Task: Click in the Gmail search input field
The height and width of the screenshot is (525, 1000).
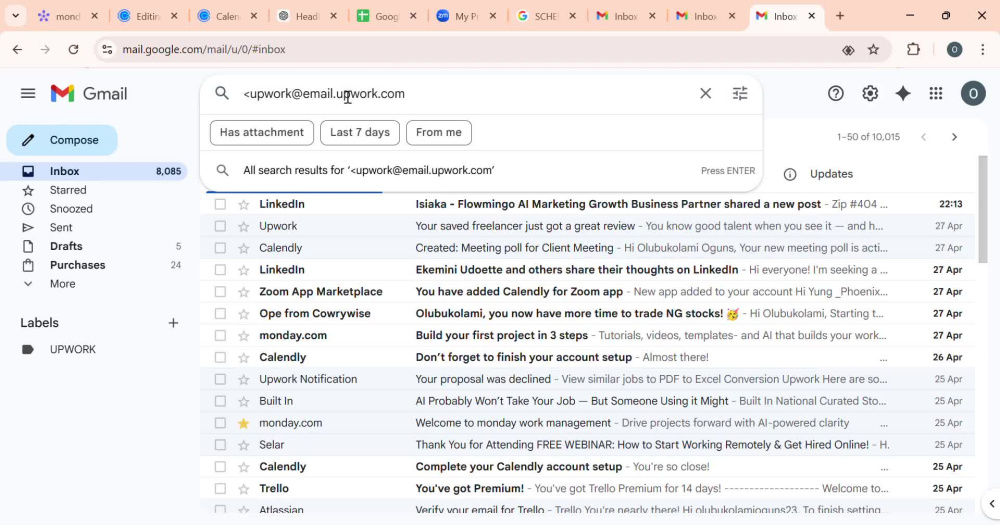Action: point(466,94)
